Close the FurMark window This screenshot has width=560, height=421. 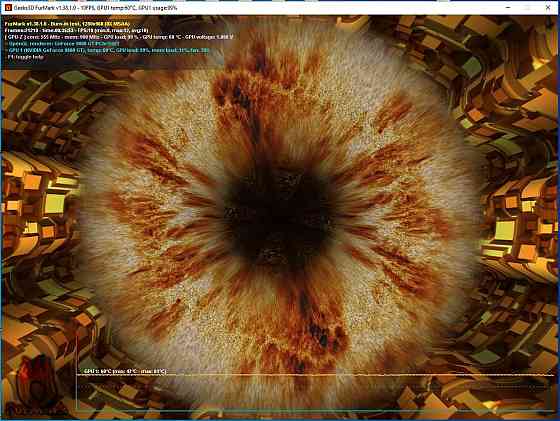click(548, 7)
